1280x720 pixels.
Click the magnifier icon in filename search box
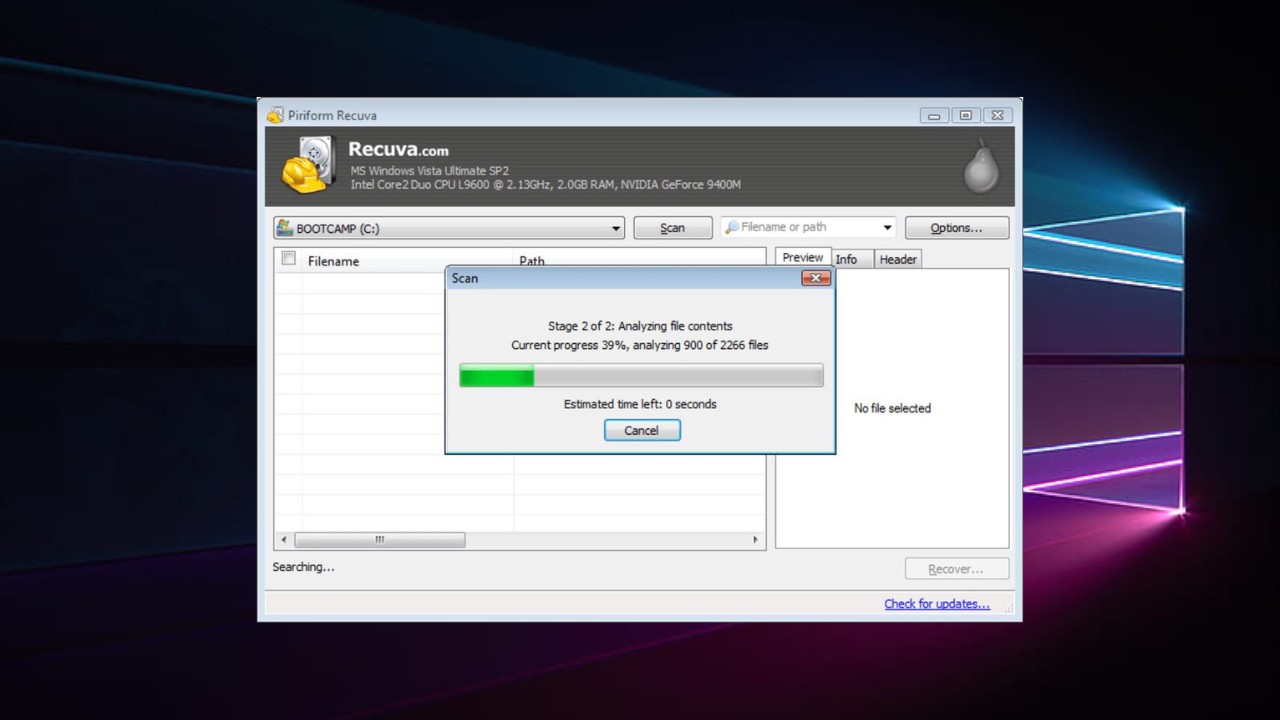click(x=732, y=227)
